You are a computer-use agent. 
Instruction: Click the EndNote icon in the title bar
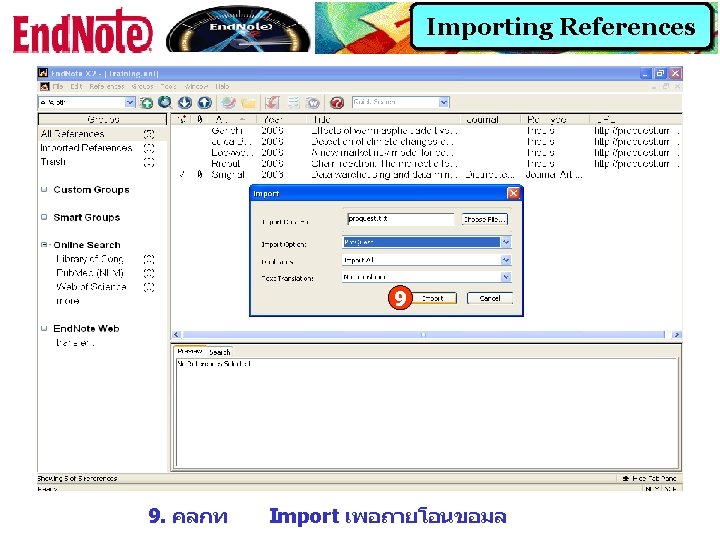[43, 73]
